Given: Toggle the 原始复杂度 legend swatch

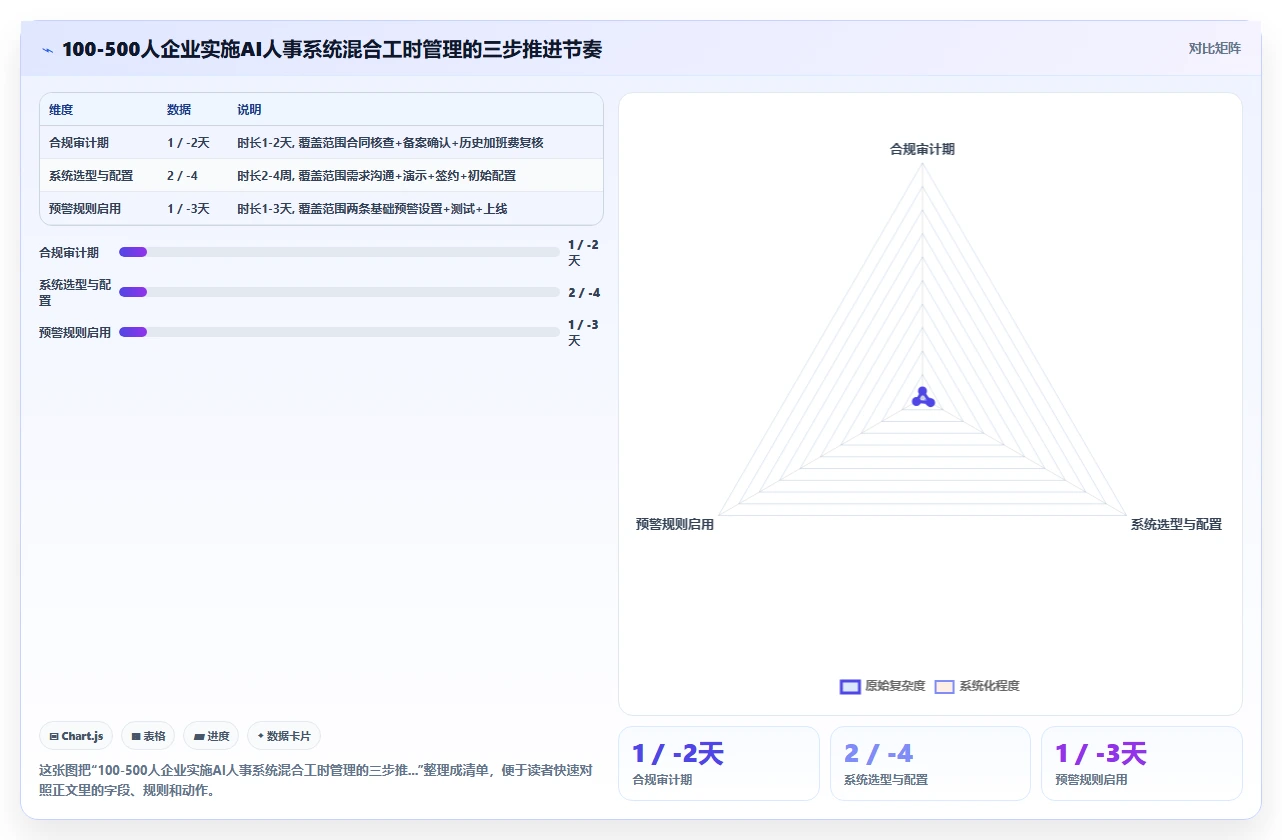Looking at the screenshot, I should click(x=850, y=686).
